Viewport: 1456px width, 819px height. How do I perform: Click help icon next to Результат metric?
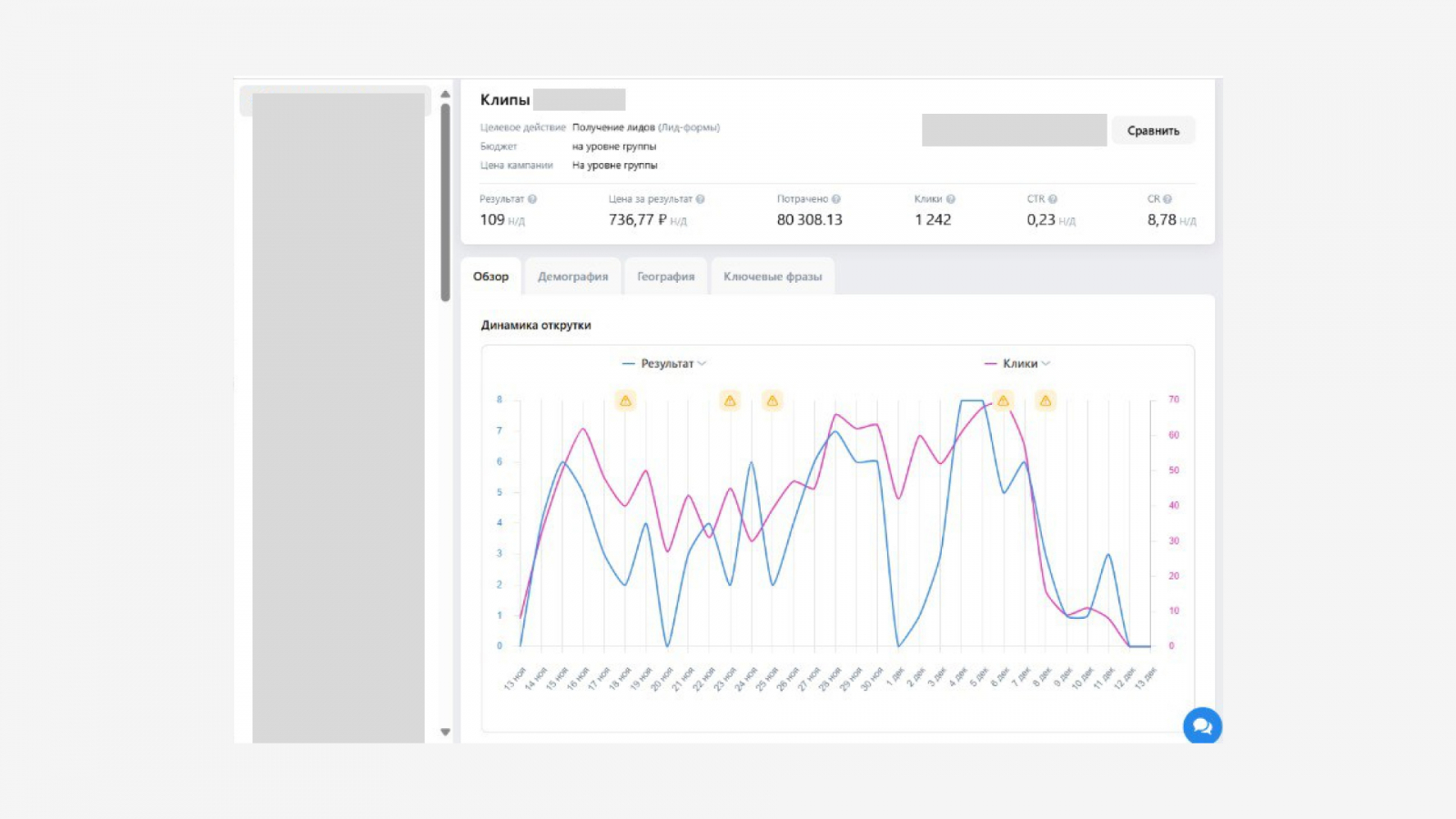click(532, 199)
